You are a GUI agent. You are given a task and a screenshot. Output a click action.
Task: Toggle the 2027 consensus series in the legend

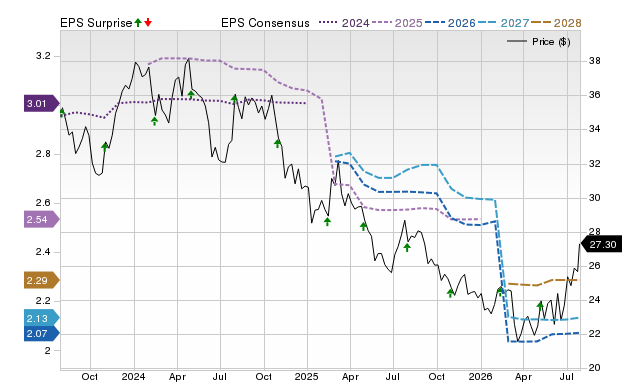point(503,23)
